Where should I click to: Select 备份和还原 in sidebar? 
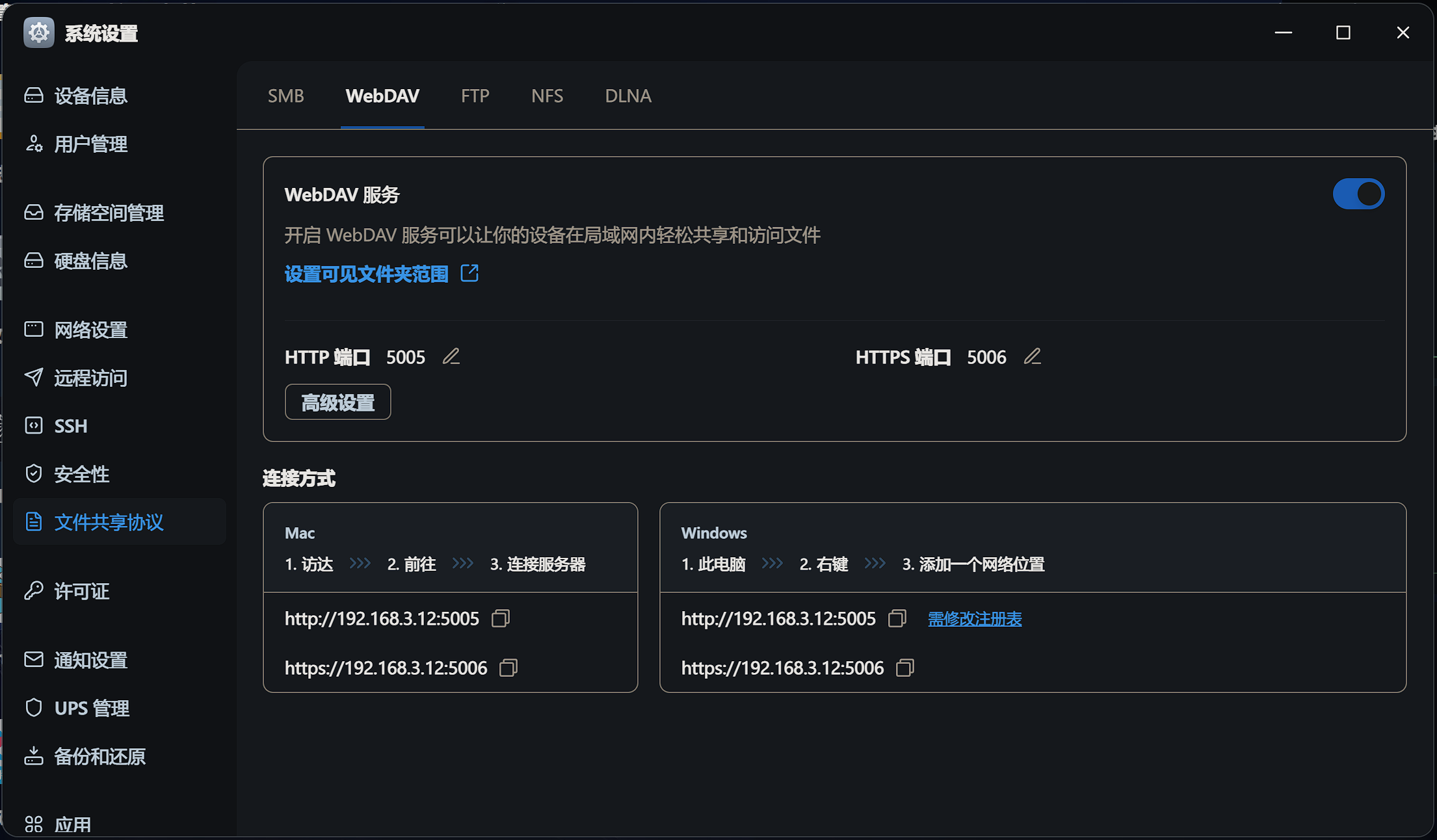pos(99,756)
